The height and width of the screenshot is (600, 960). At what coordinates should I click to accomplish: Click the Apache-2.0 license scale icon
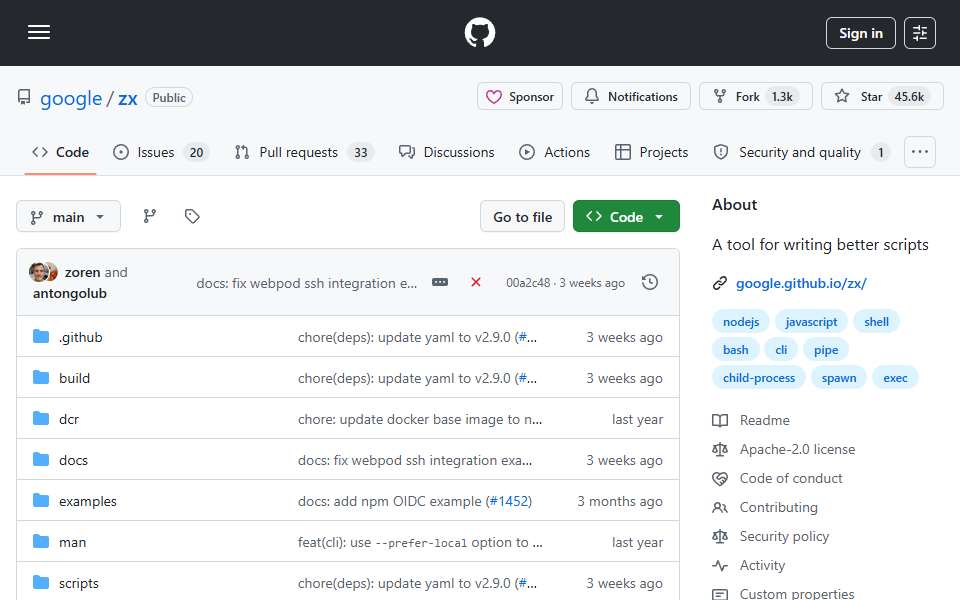720,449
